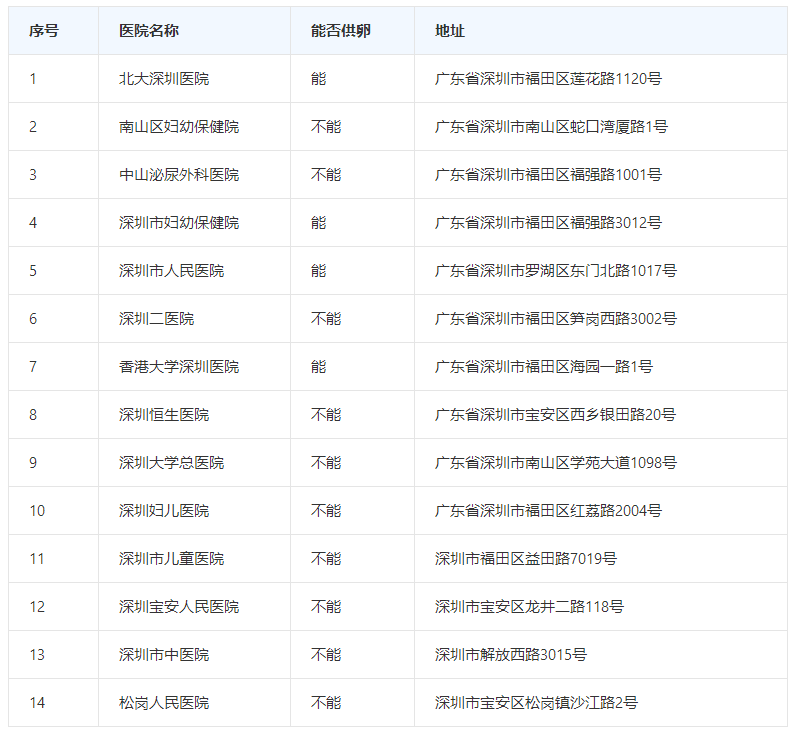Select hospital name 深圳市人民医院

click(172, 271)
